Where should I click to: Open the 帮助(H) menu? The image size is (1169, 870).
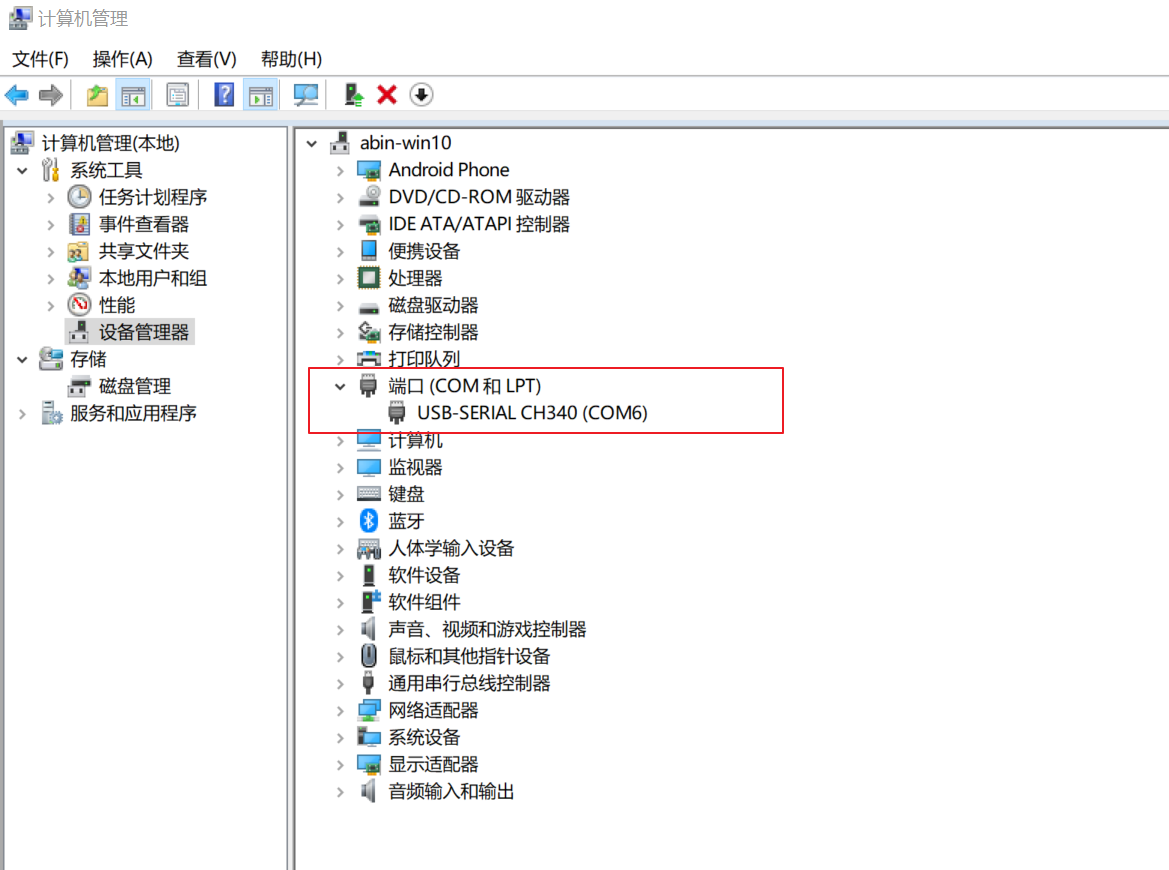click(290, 59)
